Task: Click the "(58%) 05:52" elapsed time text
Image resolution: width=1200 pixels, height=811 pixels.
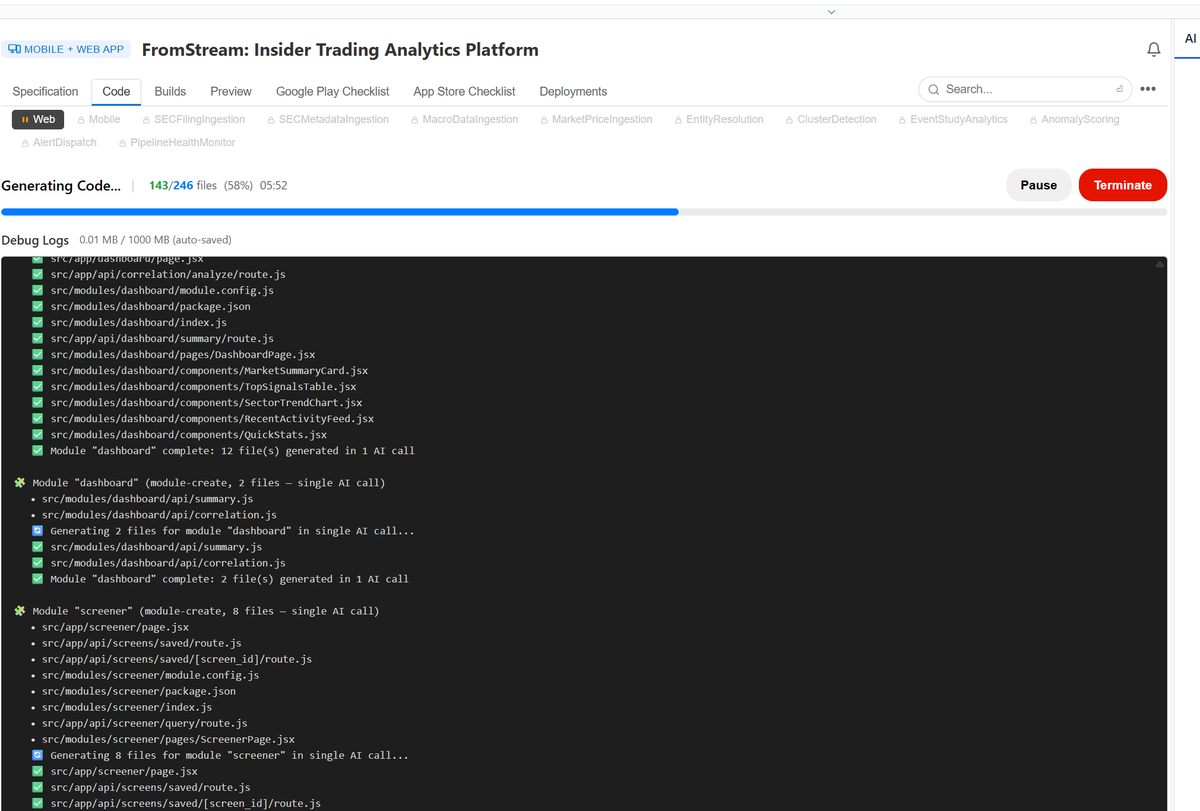Action: (x=256, y=186)
